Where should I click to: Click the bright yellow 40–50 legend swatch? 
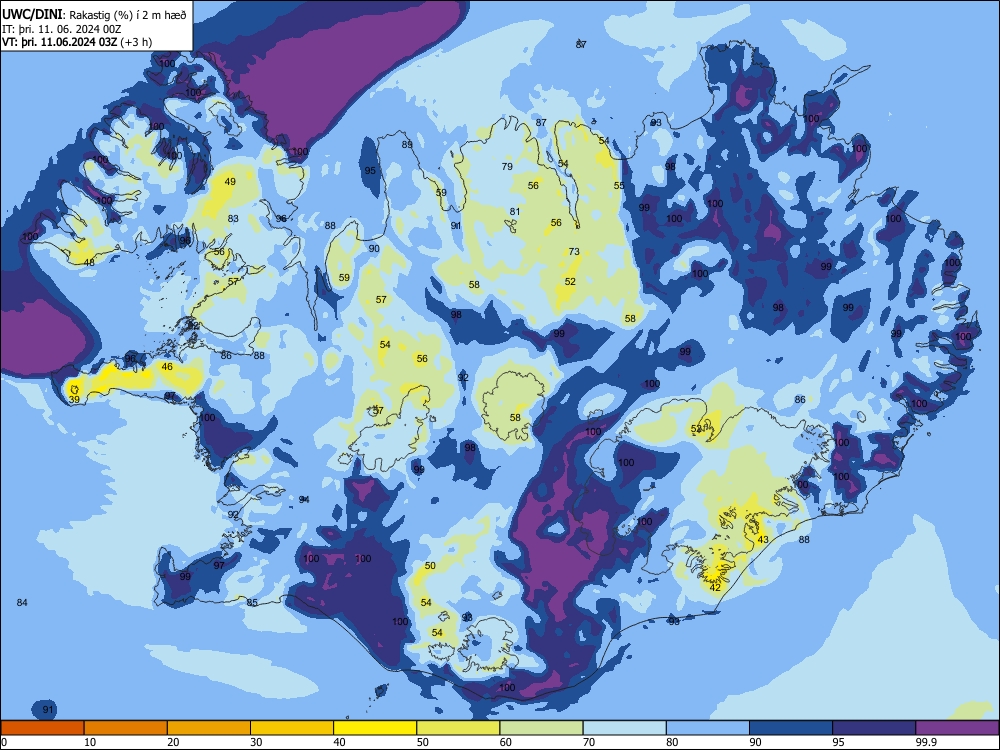click(375, 728)
